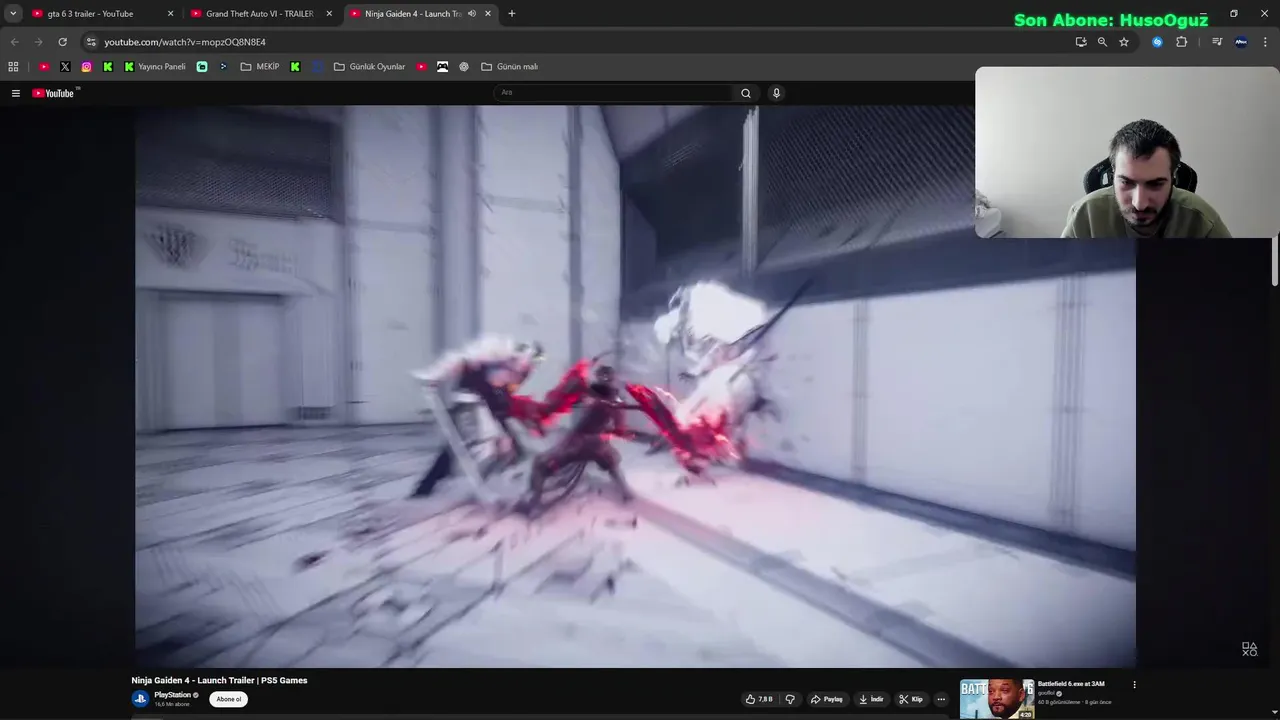Open more actions under the video
The width and height of the screenshot is (1280, 720).
click(x=941, y=699)
